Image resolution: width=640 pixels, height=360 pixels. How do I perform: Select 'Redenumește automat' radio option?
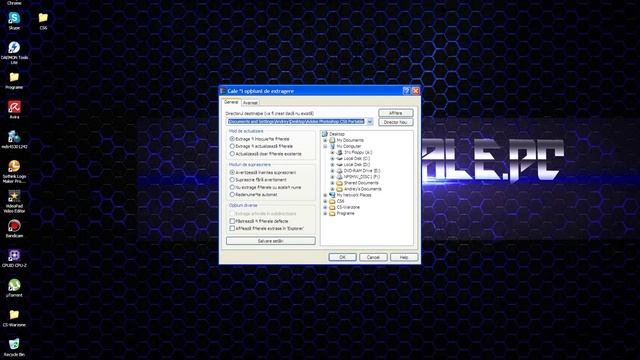tap(232, 195)
